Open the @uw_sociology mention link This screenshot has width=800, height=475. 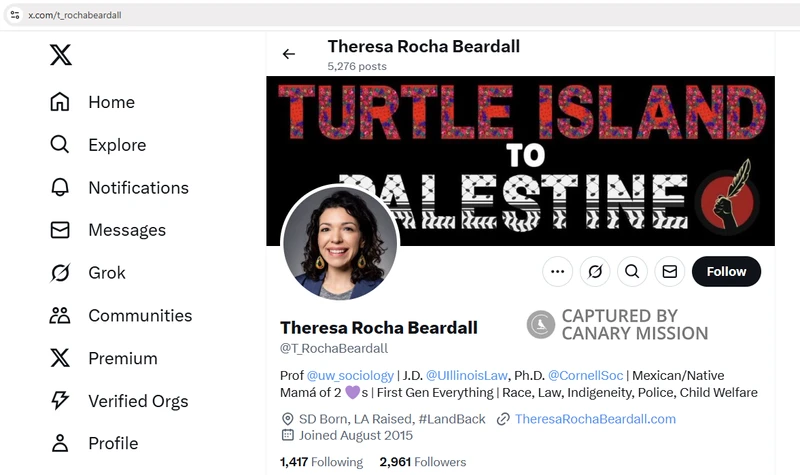[350, 376]
